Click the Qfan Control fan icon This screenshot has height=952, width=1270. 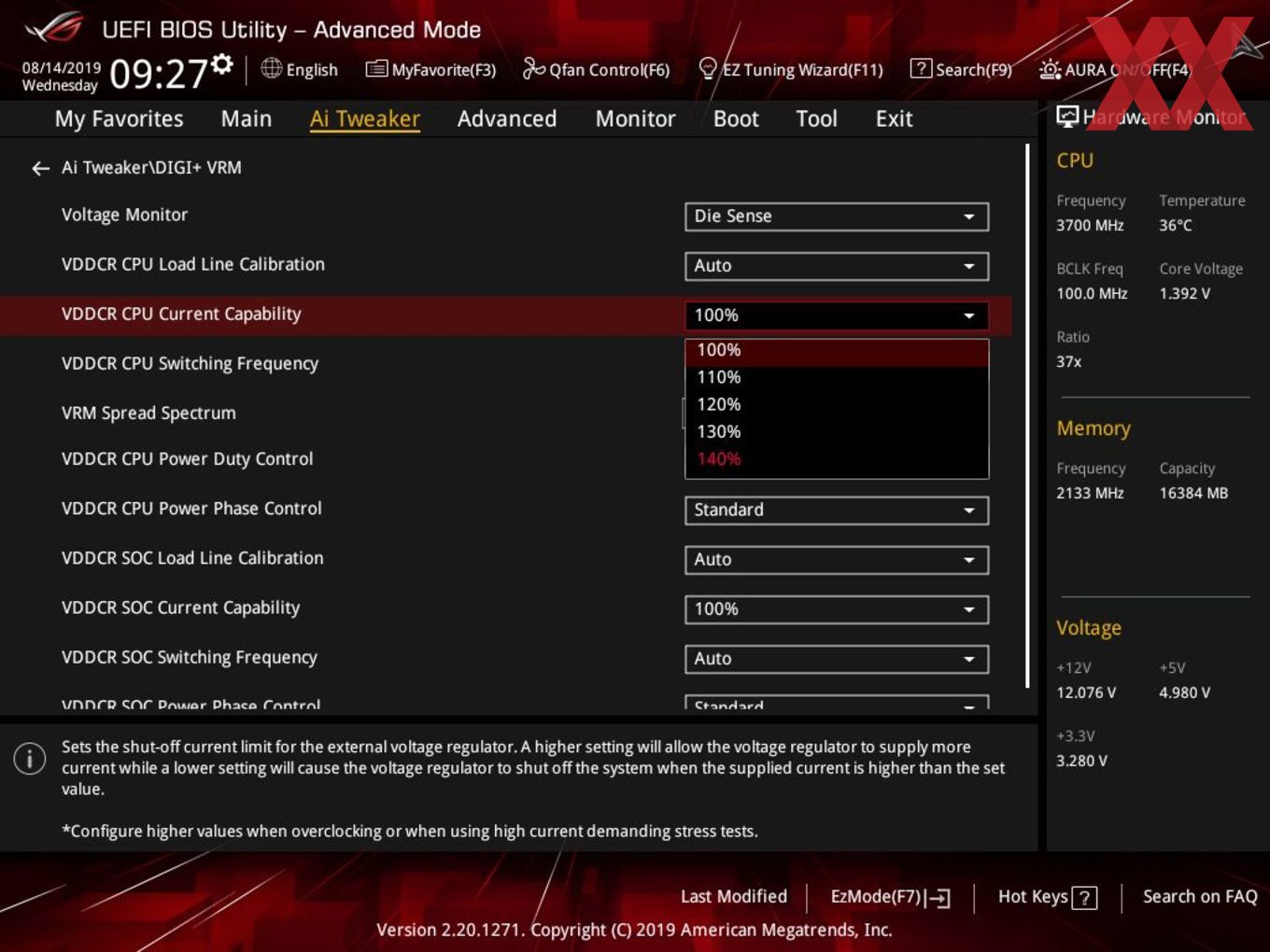click(x=533, y=68)
